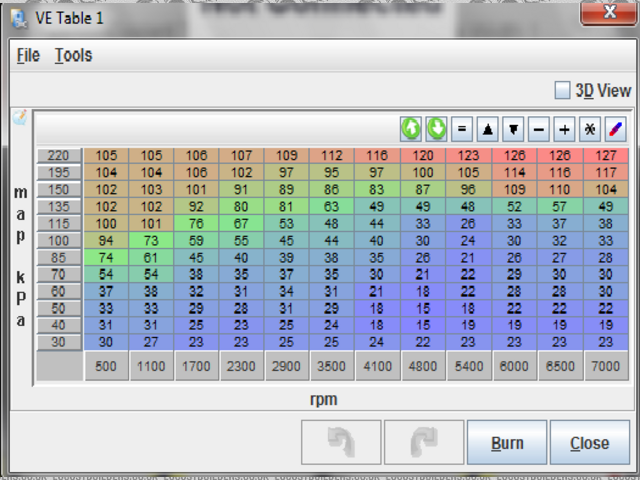Click the black up triangle increment icon
640x480 pixels.
(x=488, y=129)
